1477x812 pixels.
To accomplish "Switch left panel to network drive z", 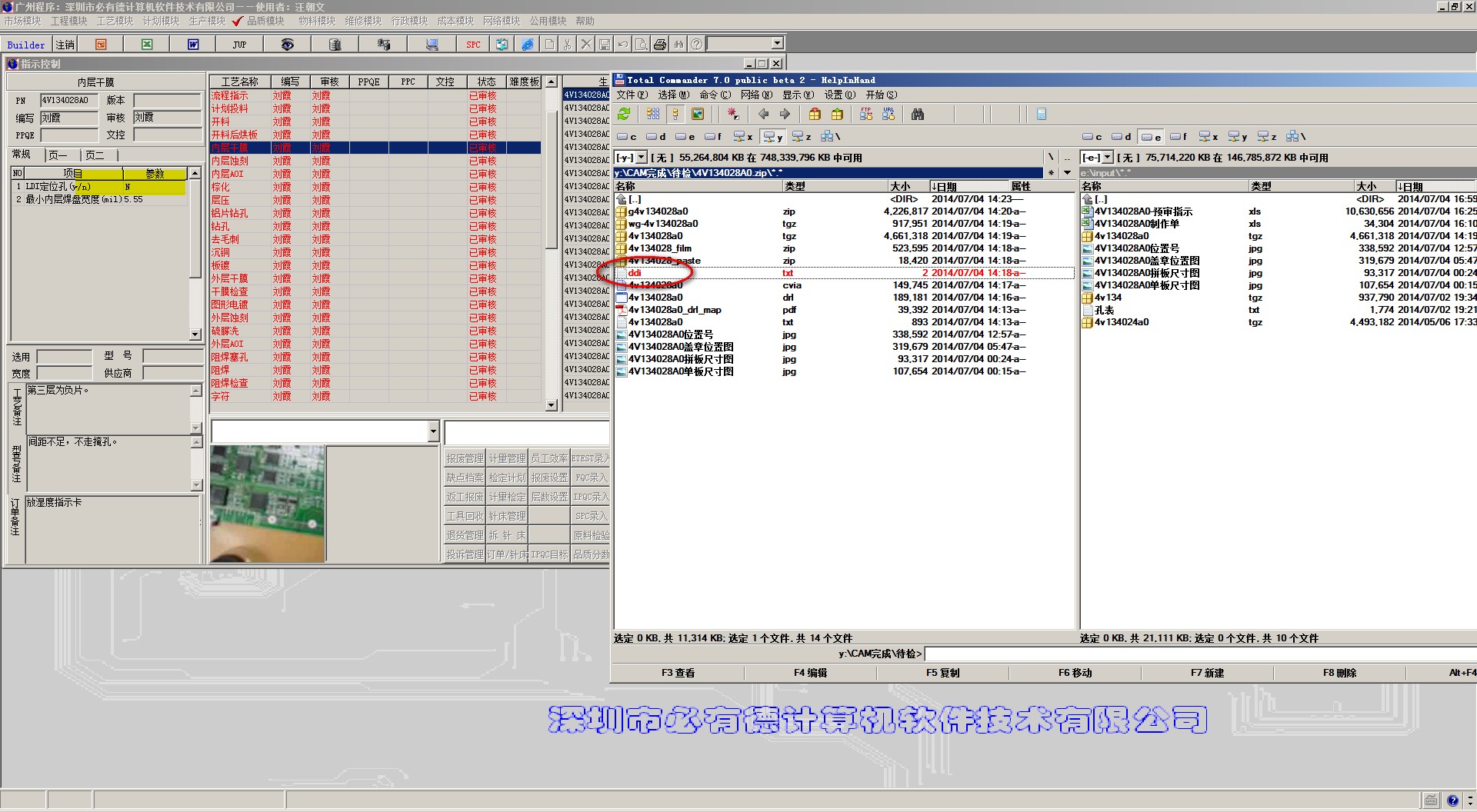I will (x=802, y=137).
